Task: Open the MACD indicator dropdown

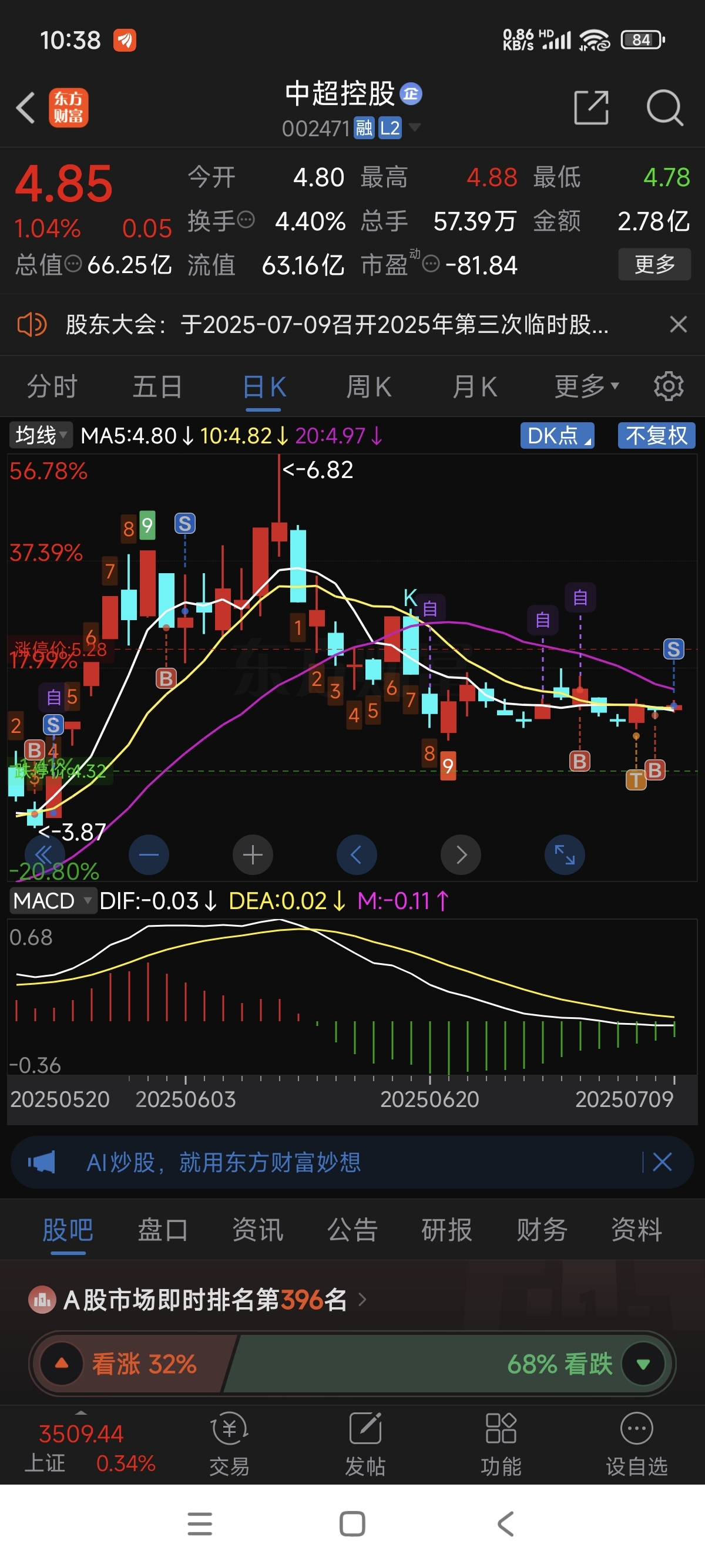Action: 52,900
